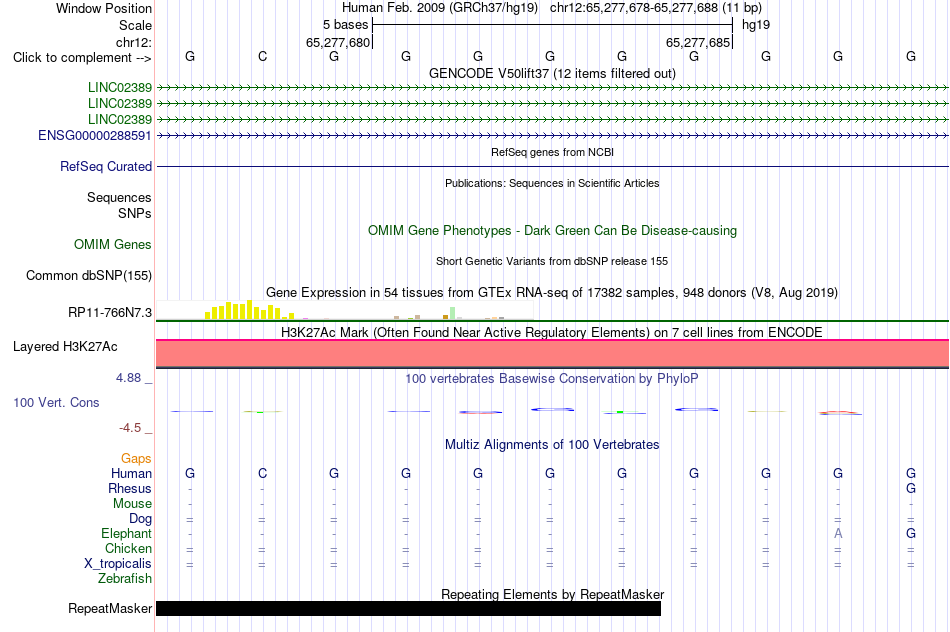
Task: Click the Dog species label
Action: pyautogui.click(x=140, y=519)
